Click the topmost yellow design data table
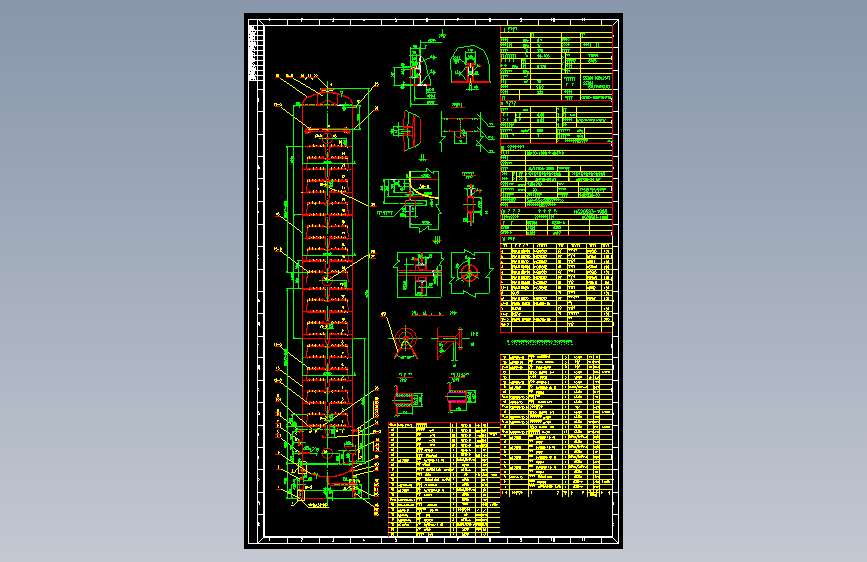Screen dimensions: 867x562 [556, 63]
